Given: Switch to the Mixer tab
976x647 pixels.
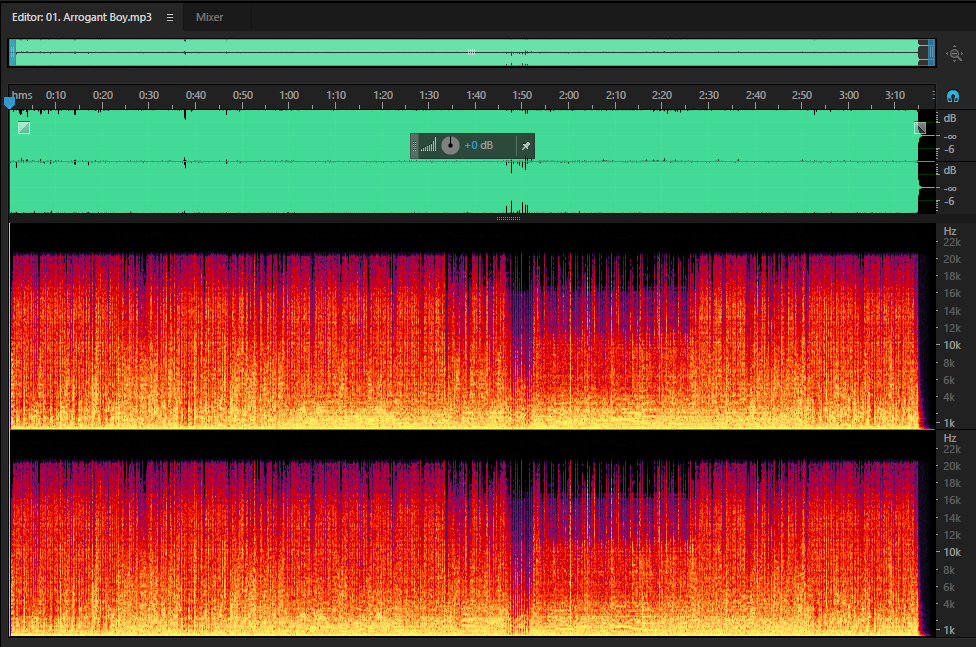Looking at the screenshot, I should coord(209,17).
